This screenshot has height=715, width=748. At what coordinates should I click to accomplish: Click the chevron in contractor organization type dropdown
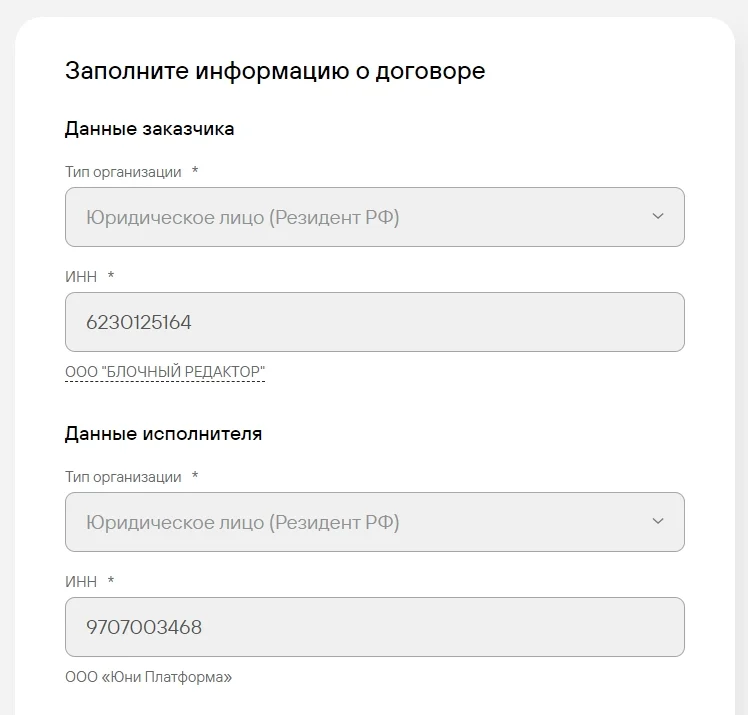click(x=657, y=522)
